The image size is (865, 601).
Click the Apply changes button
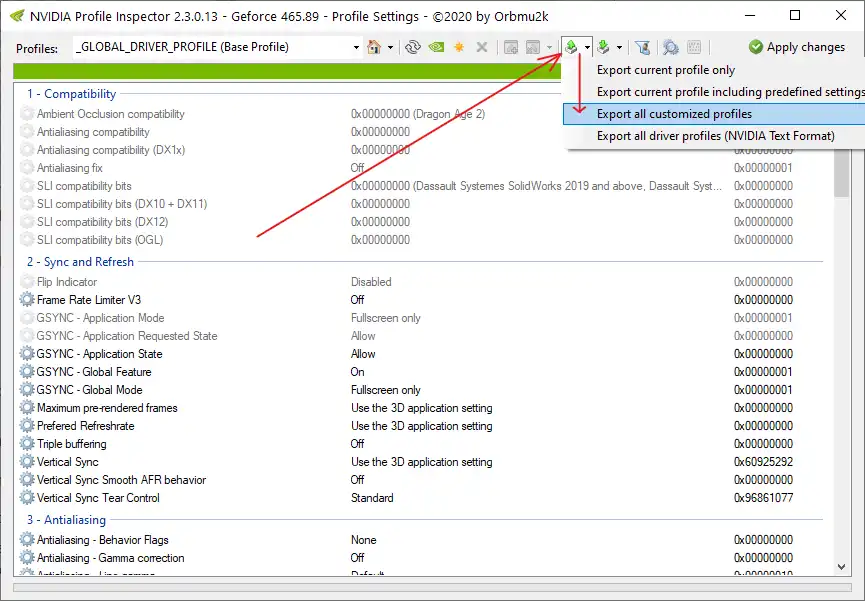point(797,46)
